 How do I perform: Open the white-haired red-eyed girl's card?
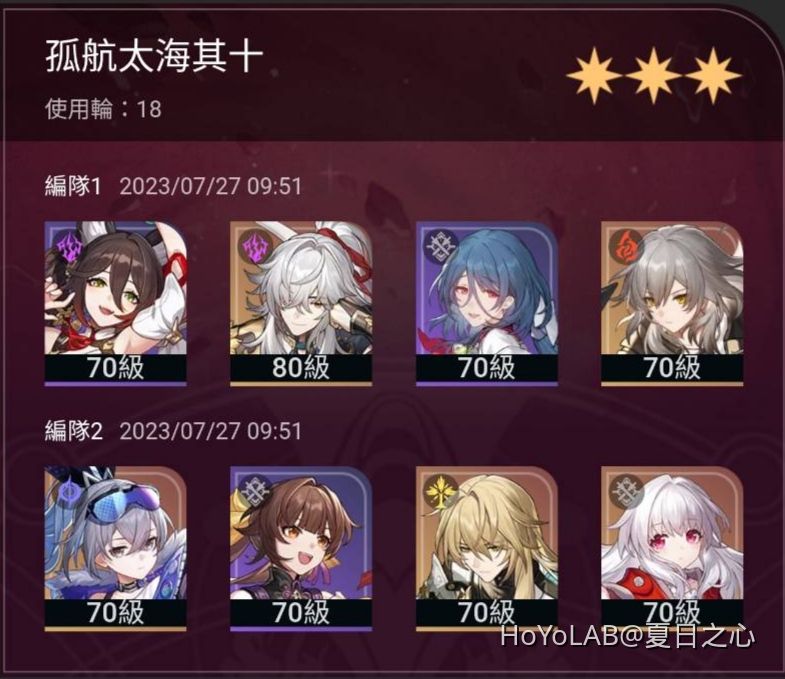point(672,549)
